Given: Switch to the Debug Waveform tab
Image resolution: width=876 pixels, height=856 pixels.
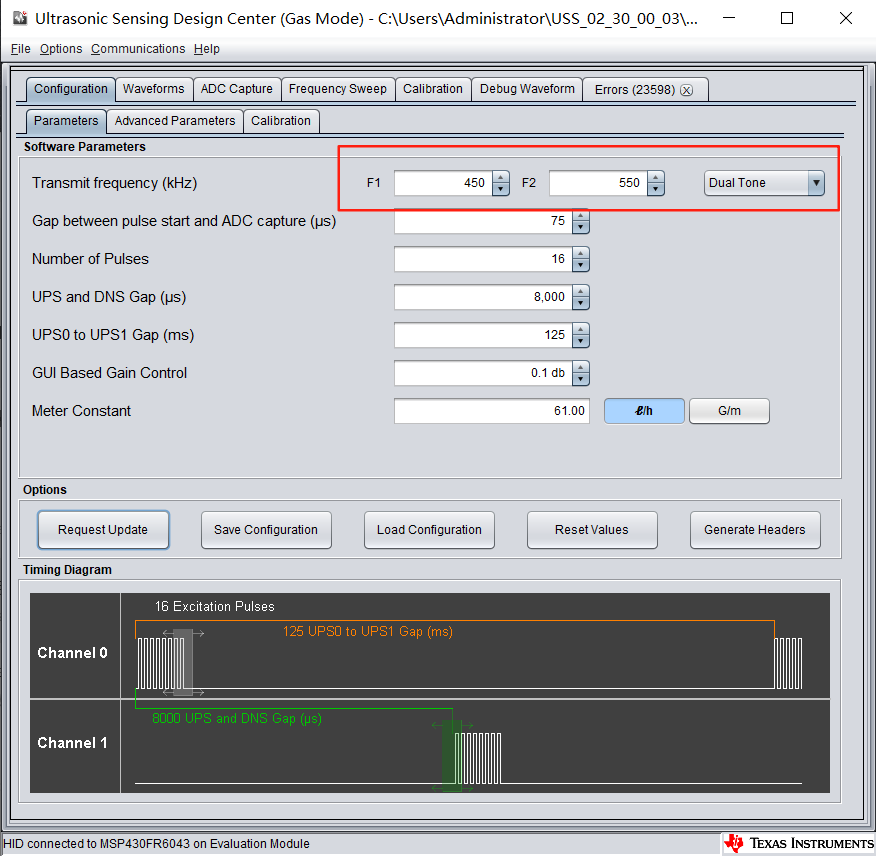Looking at the screenshot, I should click(x=527, y=89).
